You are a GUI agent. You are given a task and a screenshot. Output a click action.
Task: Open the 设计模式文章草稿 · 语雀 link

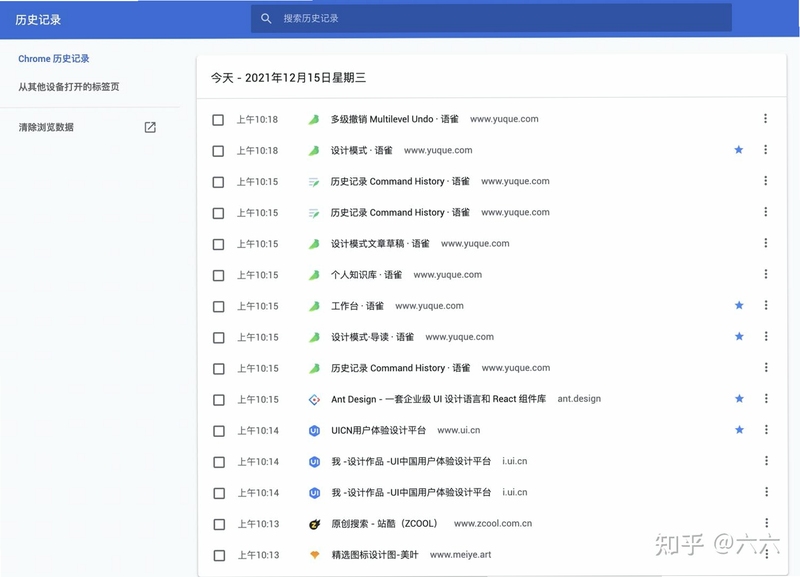(x=380, y=243)
